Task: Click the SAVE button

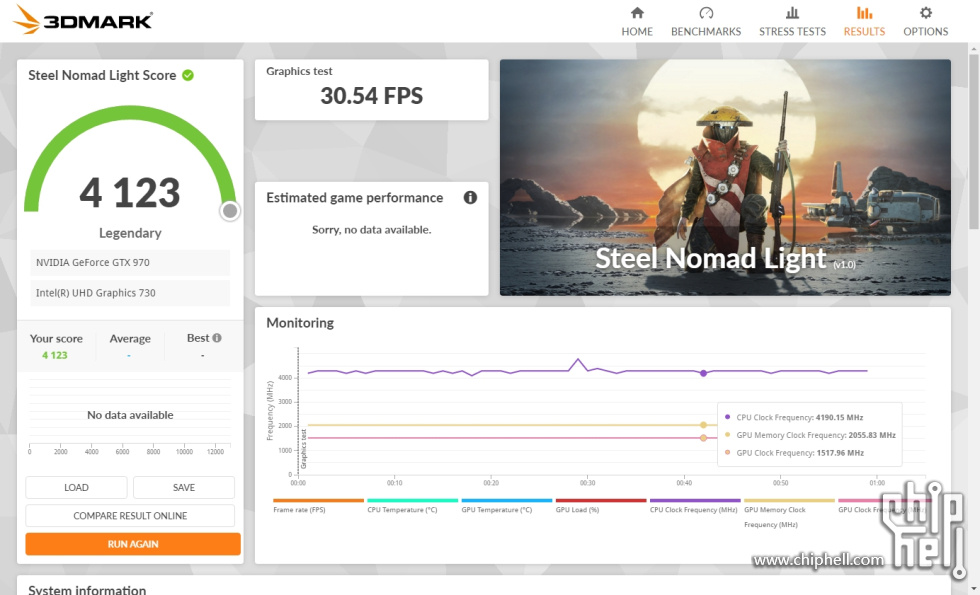Action: point(184,488)
